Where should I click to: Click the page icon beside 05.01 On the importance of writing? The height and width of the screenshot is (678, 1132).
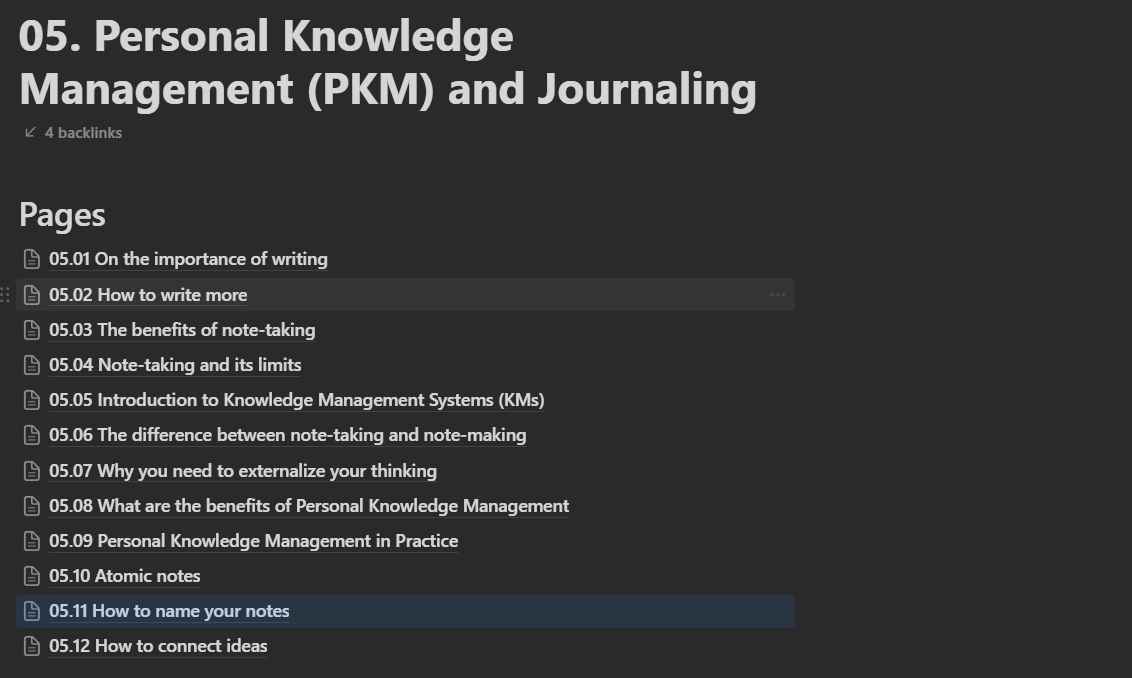33,259
